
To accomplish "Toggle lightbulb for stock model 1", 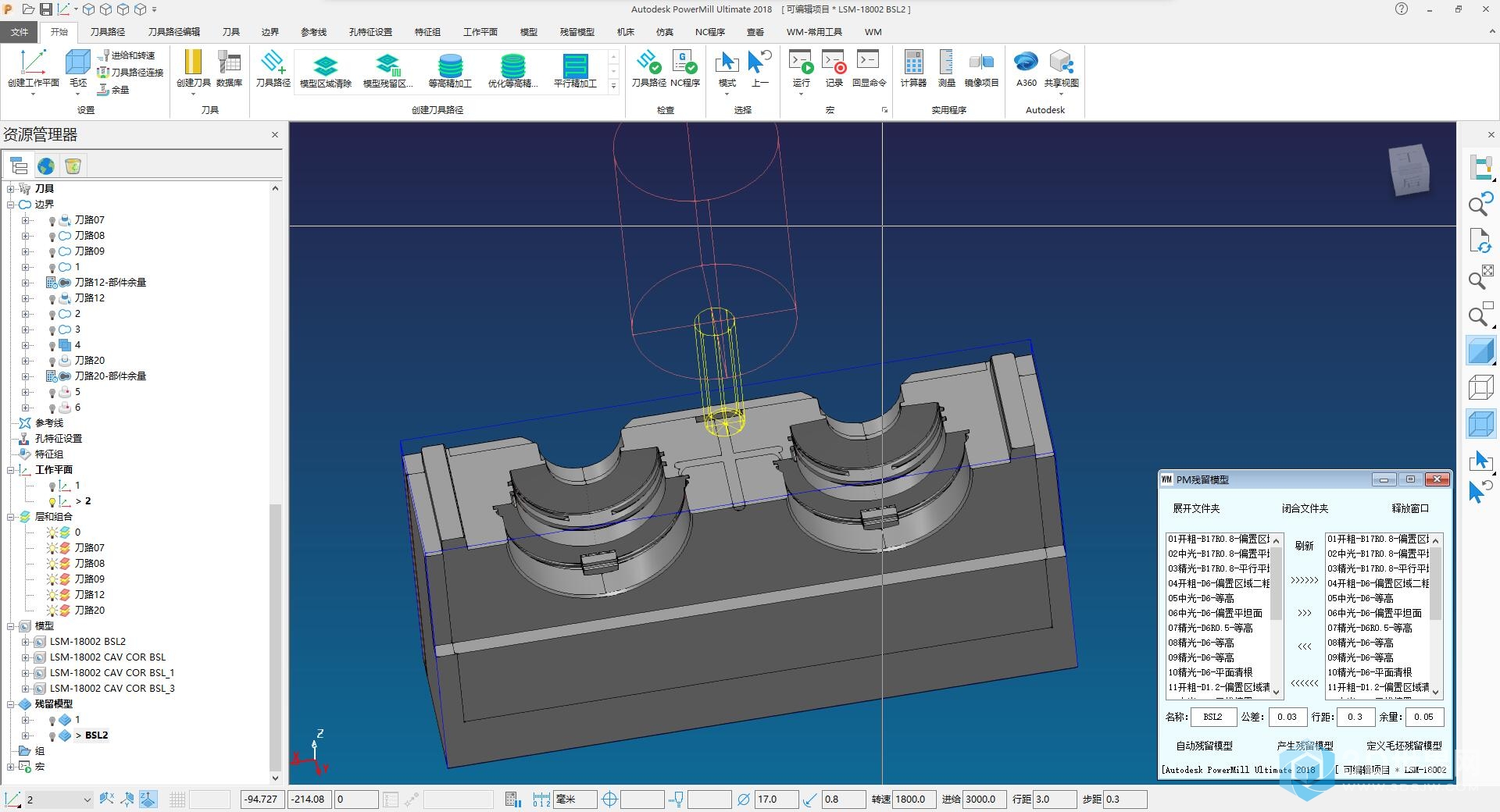I will [52, 721].
